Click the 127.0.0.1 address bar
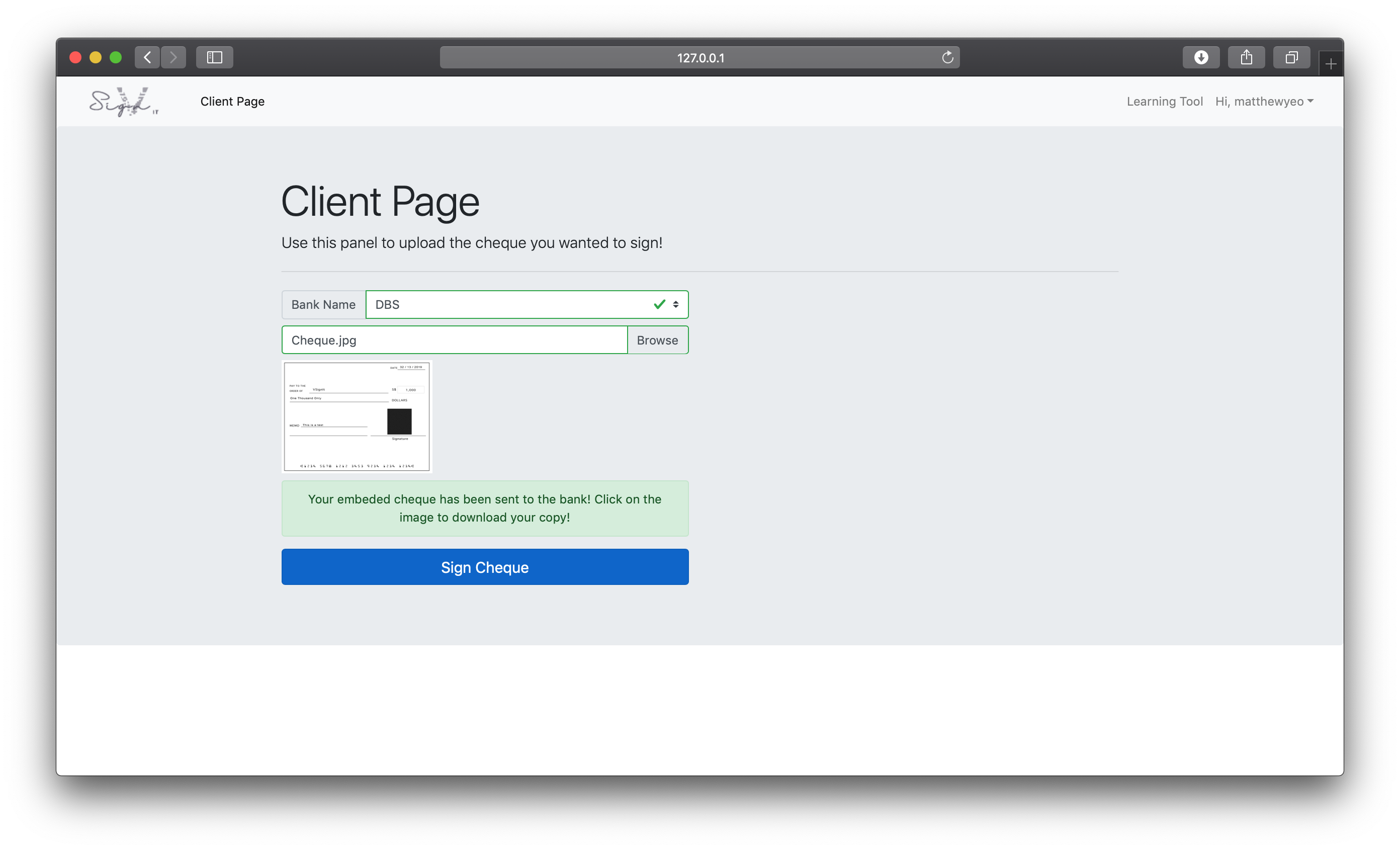1400x850 pixels. [x=700, y=57]
